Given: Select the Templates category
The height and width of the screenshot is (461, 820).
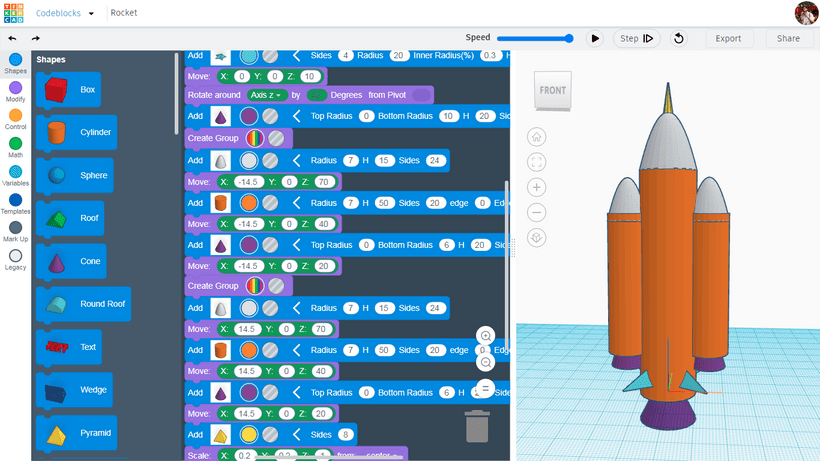Looking at the screenshot, I should pyautogui.click(x=15, y=204).
